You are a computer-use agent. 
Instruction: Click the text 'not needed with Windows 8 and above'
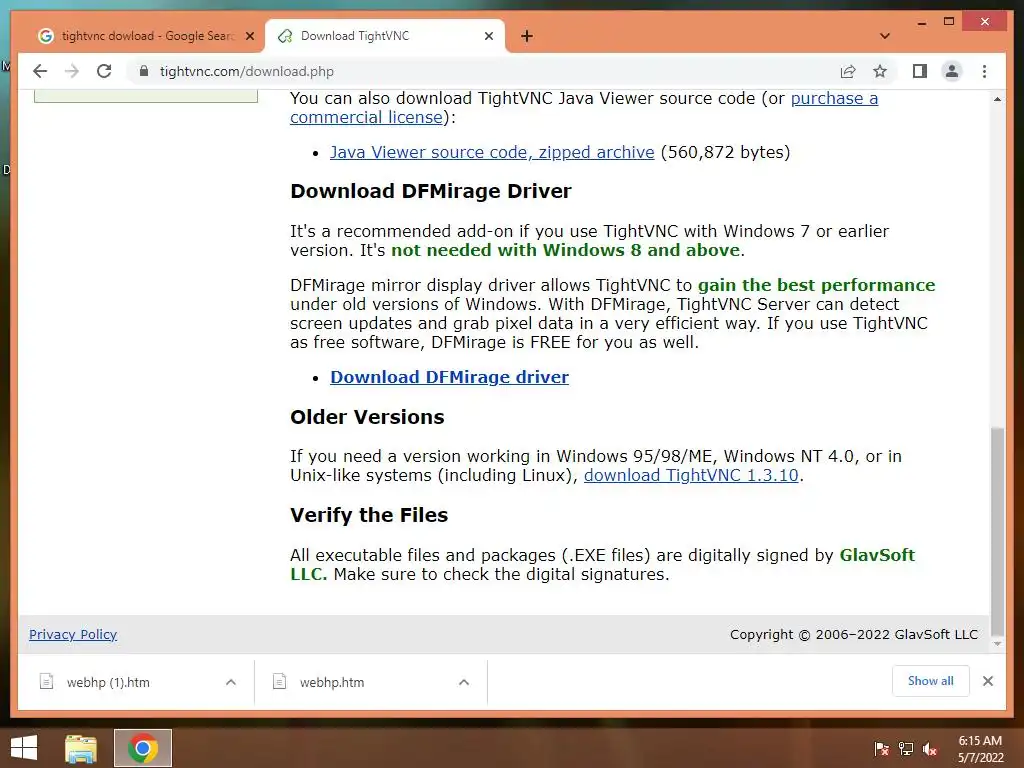coord(566,250)
